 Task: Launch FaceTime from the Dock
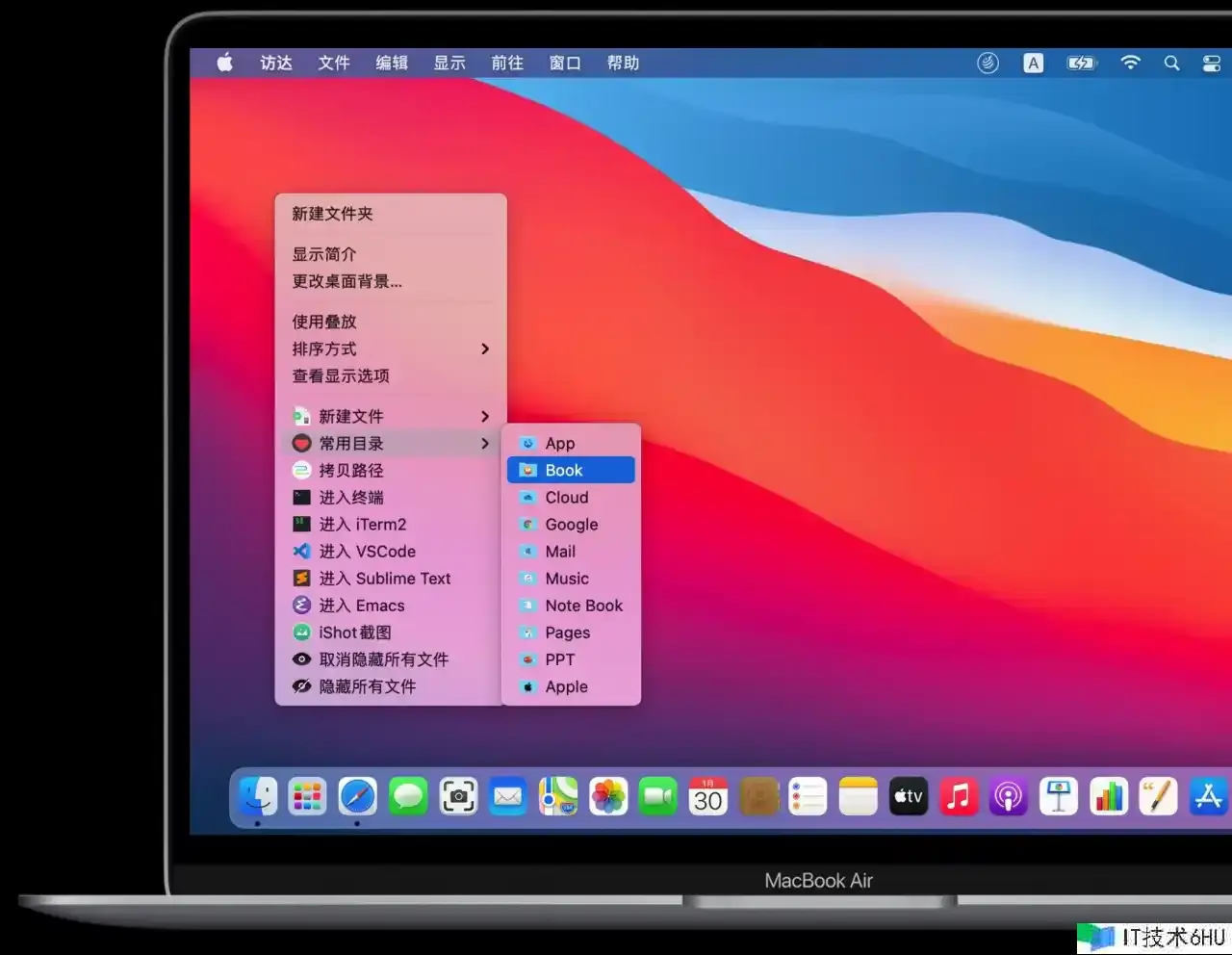658,796
